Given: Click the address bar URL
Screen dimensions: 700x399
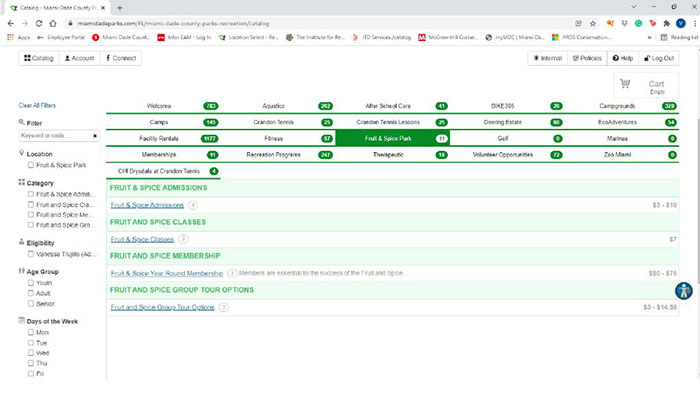Looking at the screenshot, I should click(x=173, y=24).
